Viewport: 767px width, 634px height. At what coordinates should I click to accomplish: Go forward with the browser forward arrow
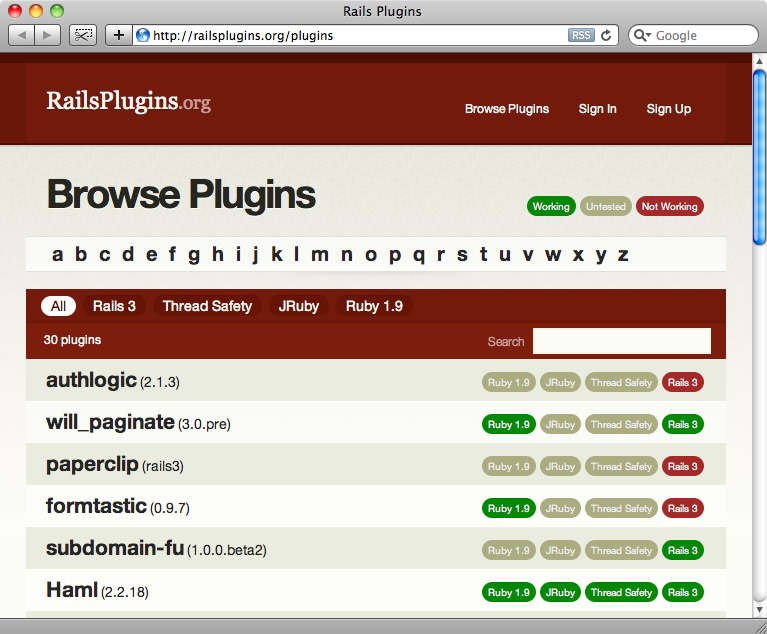[x=47, y=35]
